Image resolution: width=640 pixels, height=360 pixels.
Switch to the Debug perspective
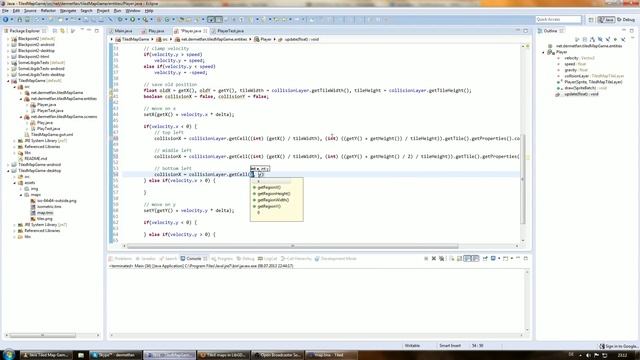(x=627, y=20)
